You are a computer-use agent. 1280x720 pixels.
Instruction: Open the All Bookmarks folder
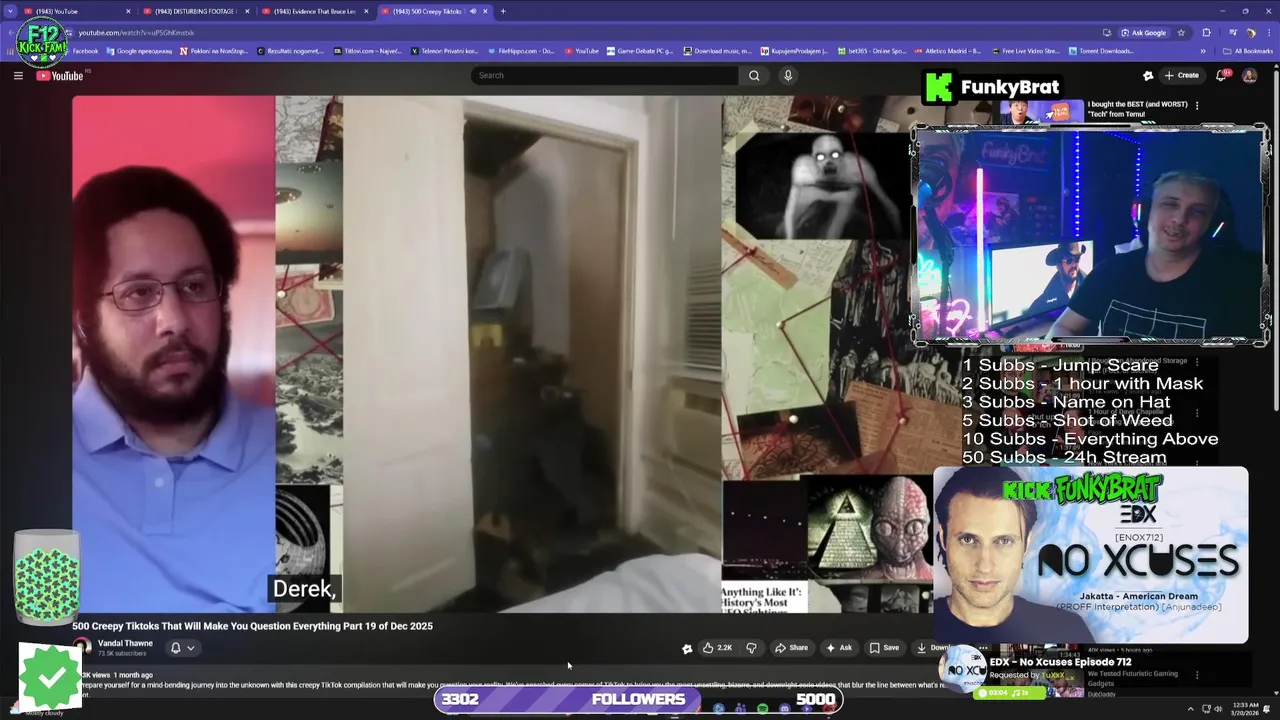[1247, 51]
